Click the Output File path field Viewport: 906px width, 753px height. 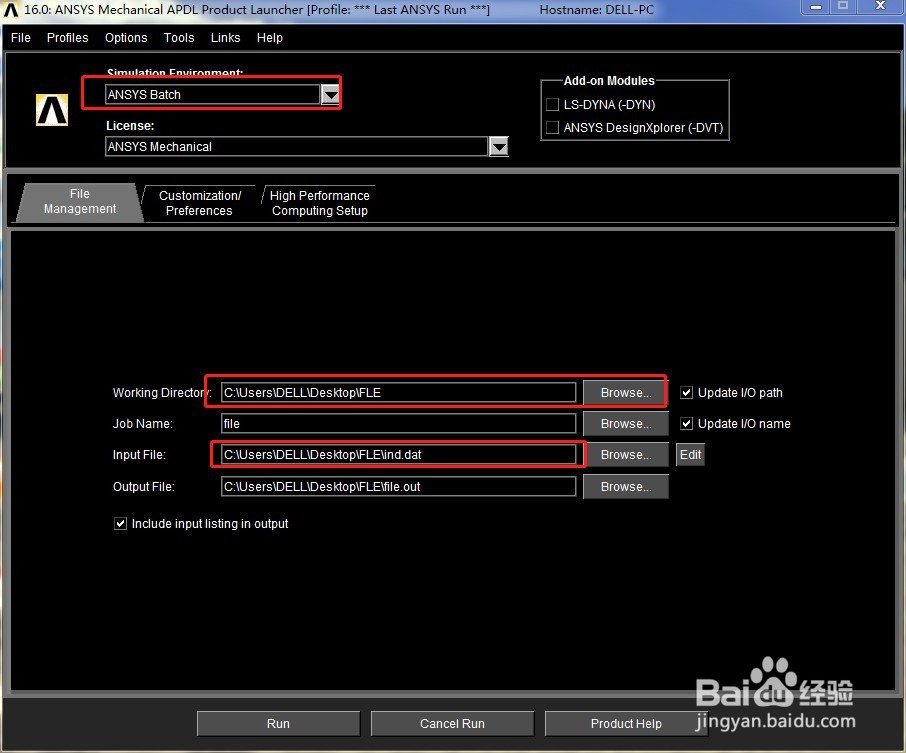[x=399, y=487]
